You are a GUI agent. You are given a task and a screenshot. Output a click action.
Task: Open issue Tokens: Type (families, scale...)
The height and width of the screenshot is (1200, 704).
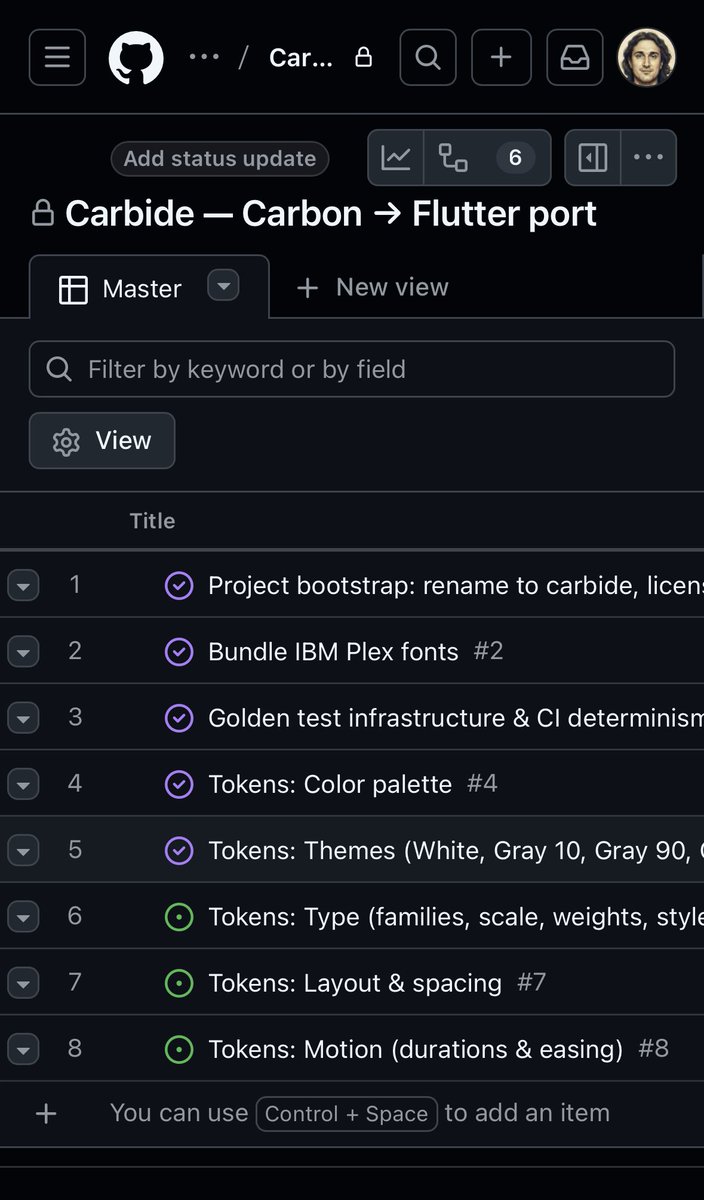455,917
